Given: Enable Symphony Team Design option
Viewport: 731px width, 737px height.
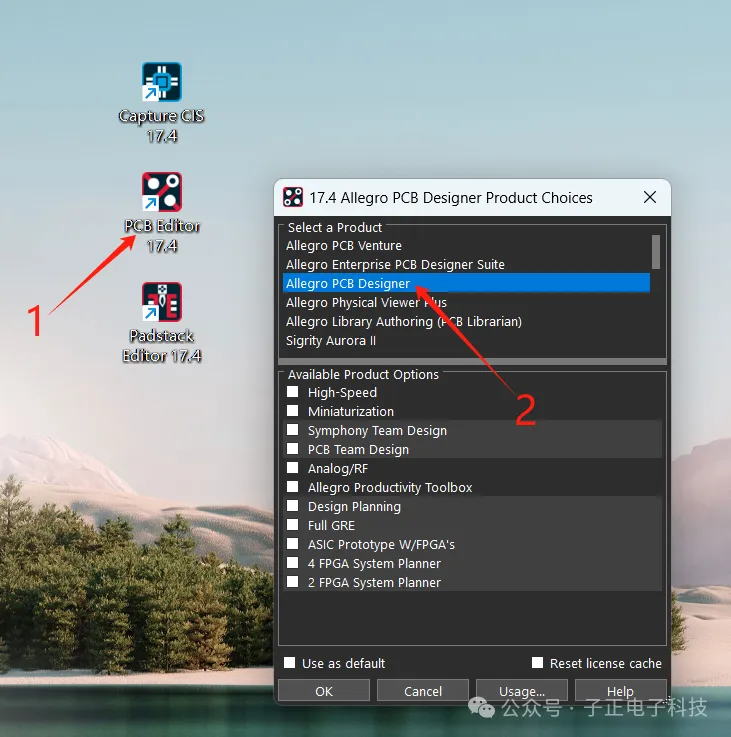Looking at the screenshot, I should click(x=292, y=430).
